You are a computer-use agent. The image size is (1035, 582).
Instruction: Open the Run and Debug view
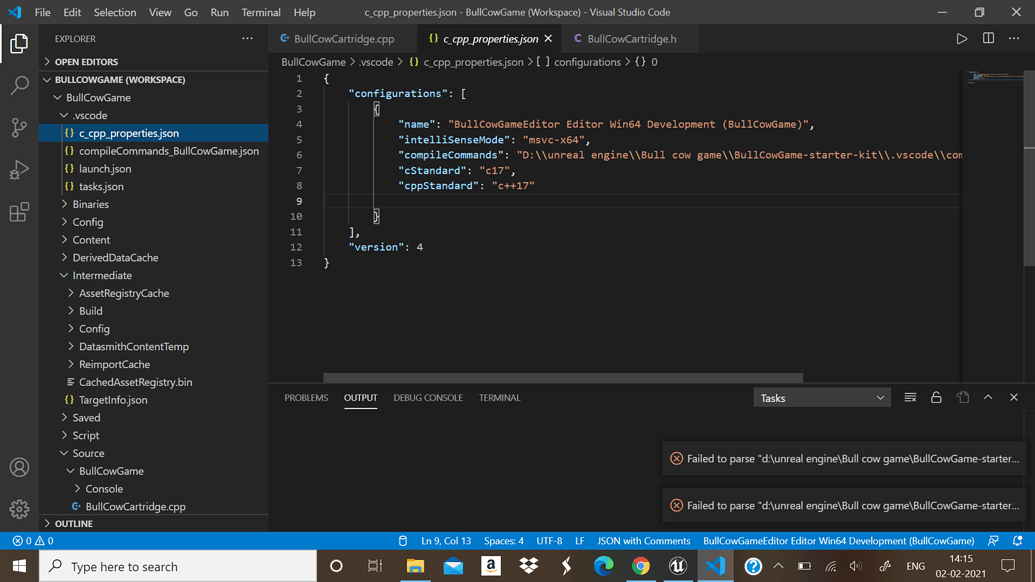18,169
